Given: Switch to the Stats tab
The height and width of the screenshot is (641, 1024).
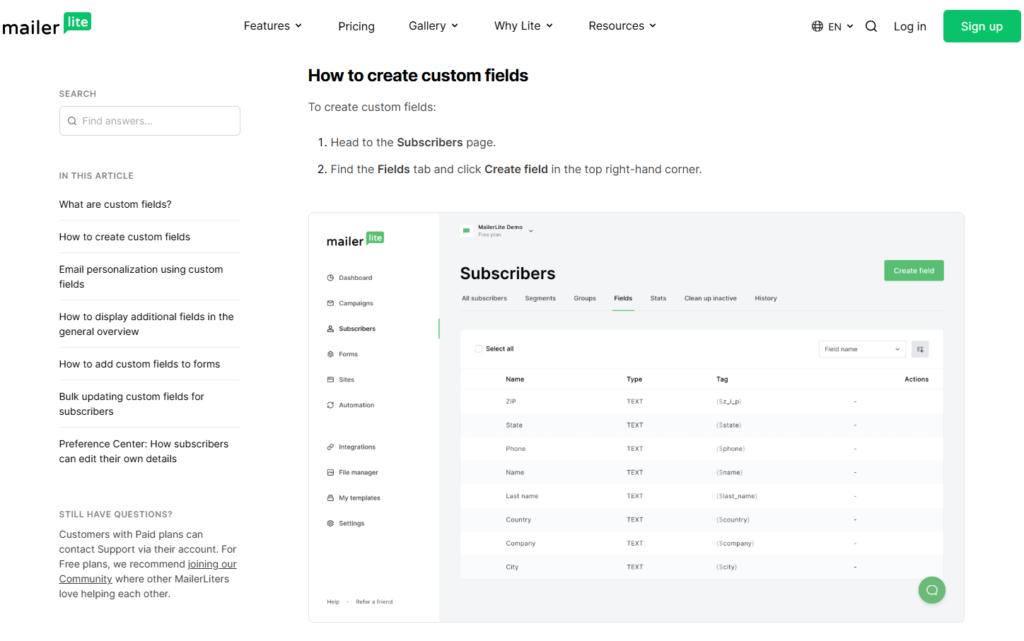Looking at the screenshot, I should (x=658, y=298).
